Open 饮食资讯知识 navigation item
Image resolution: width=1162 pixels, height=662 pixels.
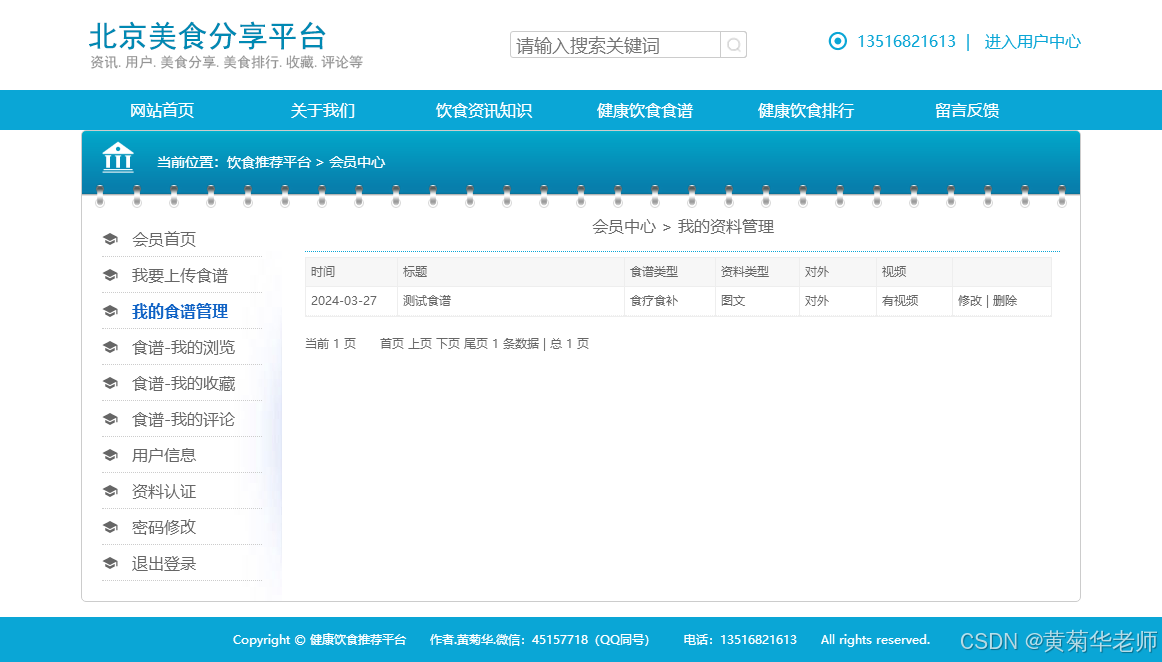tap(482, 110)
